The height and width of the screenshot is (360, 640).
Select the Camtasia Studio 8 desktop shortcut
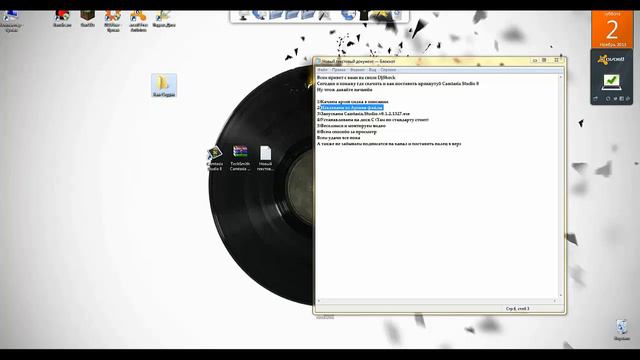(x=215, y=158)
